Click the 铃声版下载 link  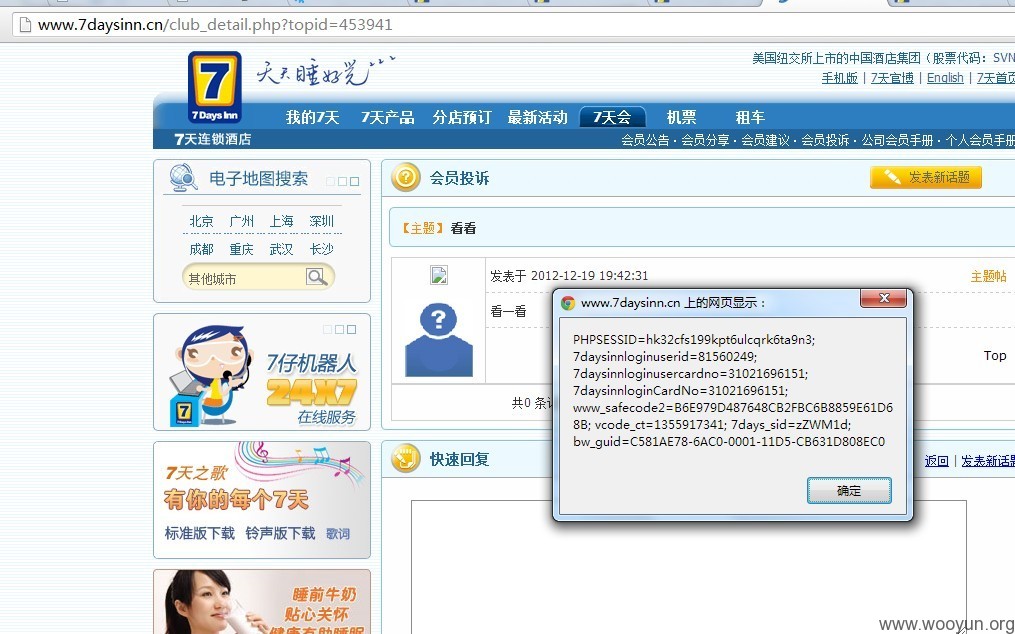(x=280, y=533)
